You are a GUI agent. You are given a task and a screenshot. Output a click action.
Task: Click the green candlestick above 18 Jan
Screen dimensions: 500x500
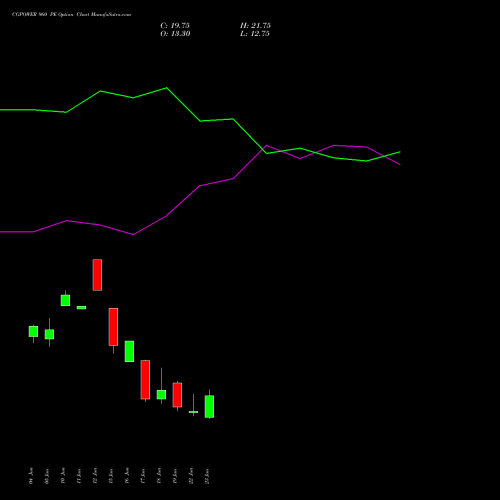[x=161, y=394]
